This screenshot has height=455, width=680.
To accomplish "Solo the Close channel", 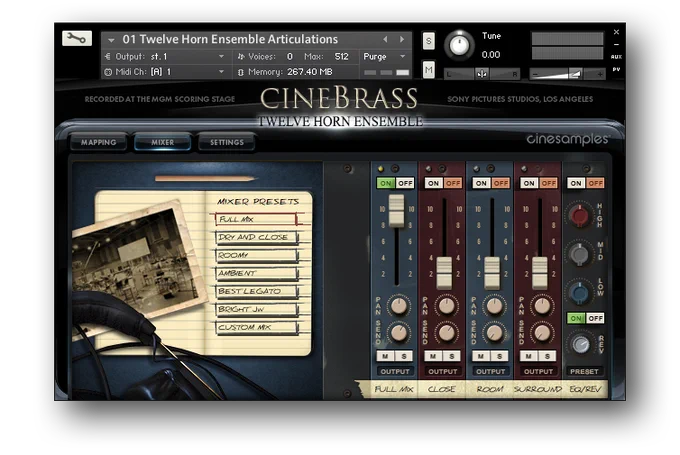I will [x=451, y=356].
